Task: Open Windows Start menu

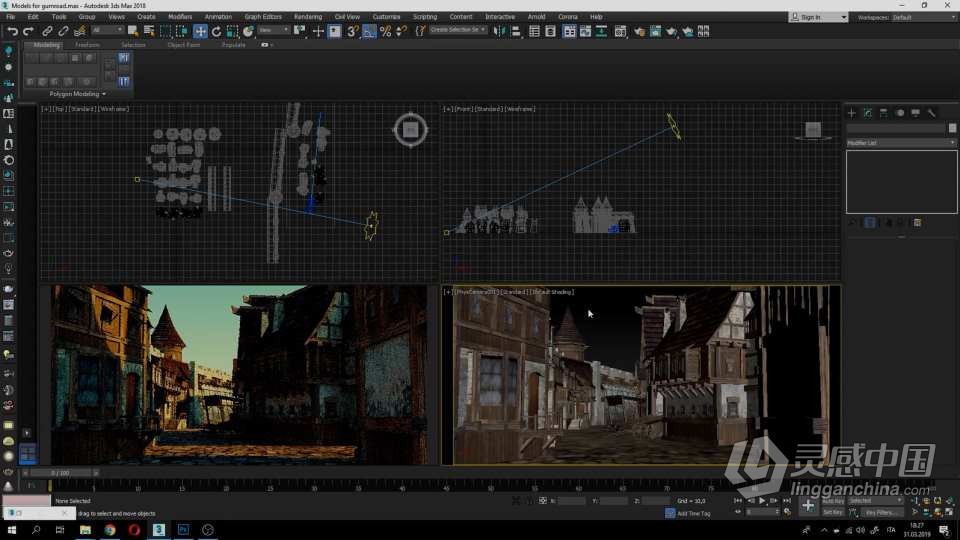Action: coord(12,530)
